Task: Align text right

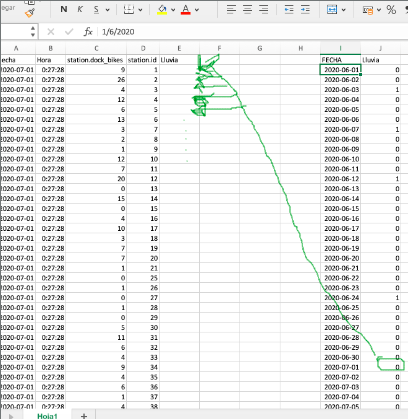Action: click(263, 9)
